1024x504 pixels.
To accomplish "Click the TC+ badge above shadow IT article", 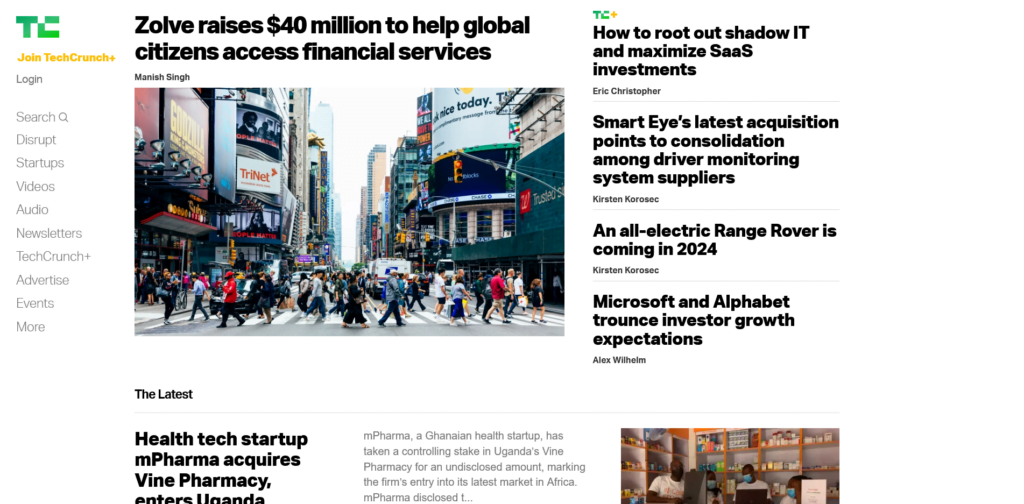I will coord(604,15).
